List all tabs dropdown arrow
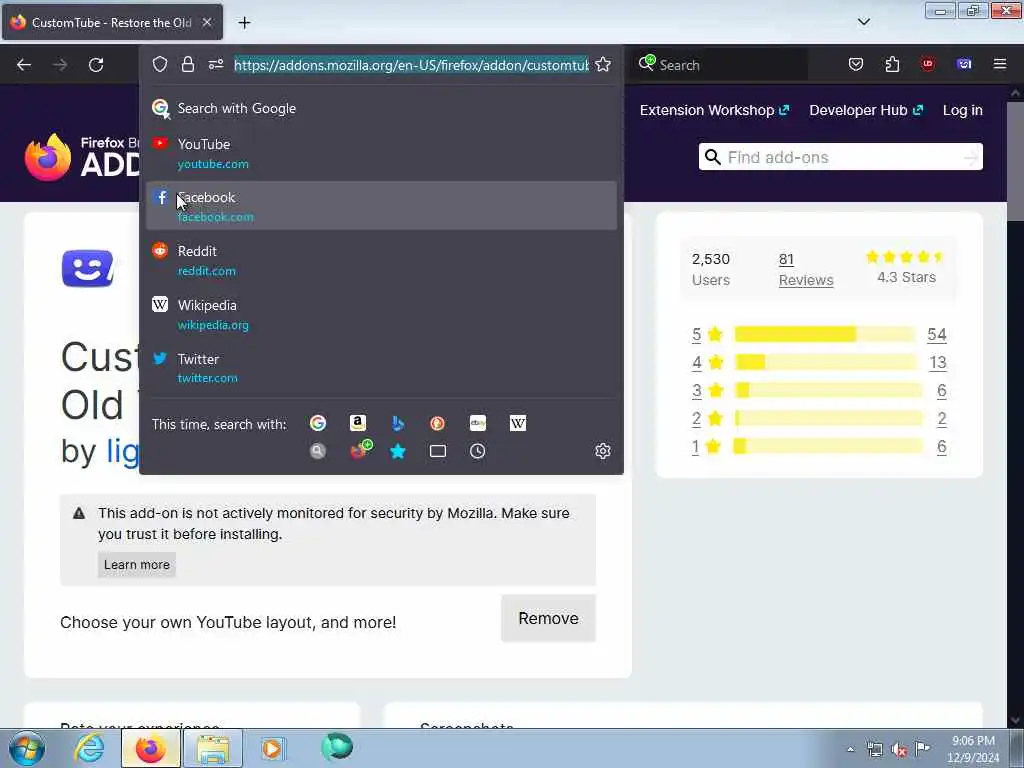This screenshot has height=768, width=1024. [863, 22]
